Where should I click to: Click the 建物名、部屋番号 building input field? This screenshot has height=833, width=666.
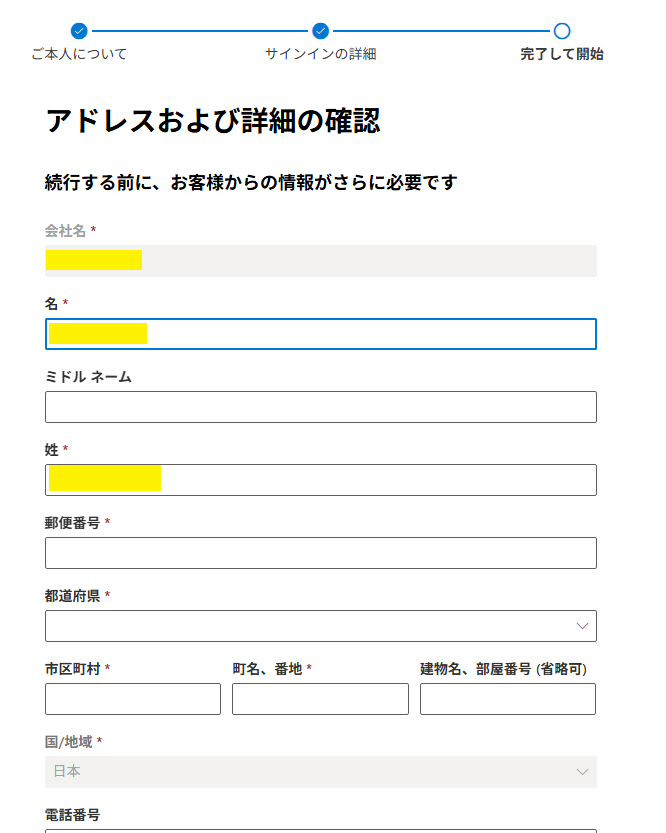(507, 699)
